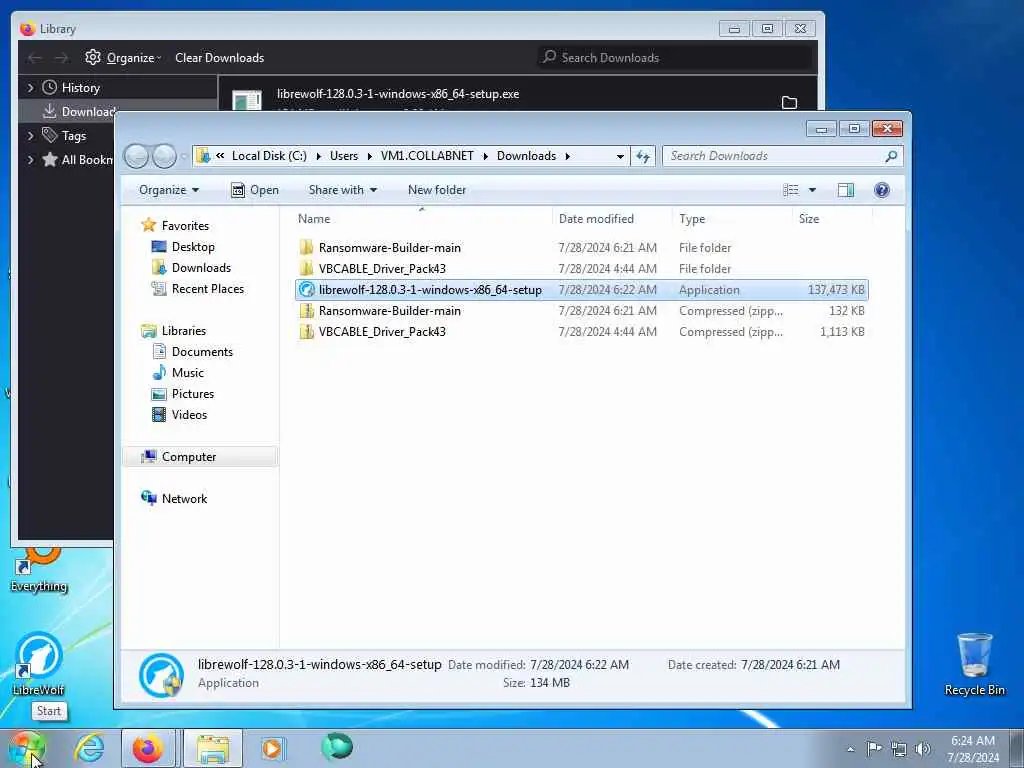The height and width of the screenshot is (768, 1024).
Task: Refresh the Downloads address bar
Action: pyautogui.click(x=643, y=156)
